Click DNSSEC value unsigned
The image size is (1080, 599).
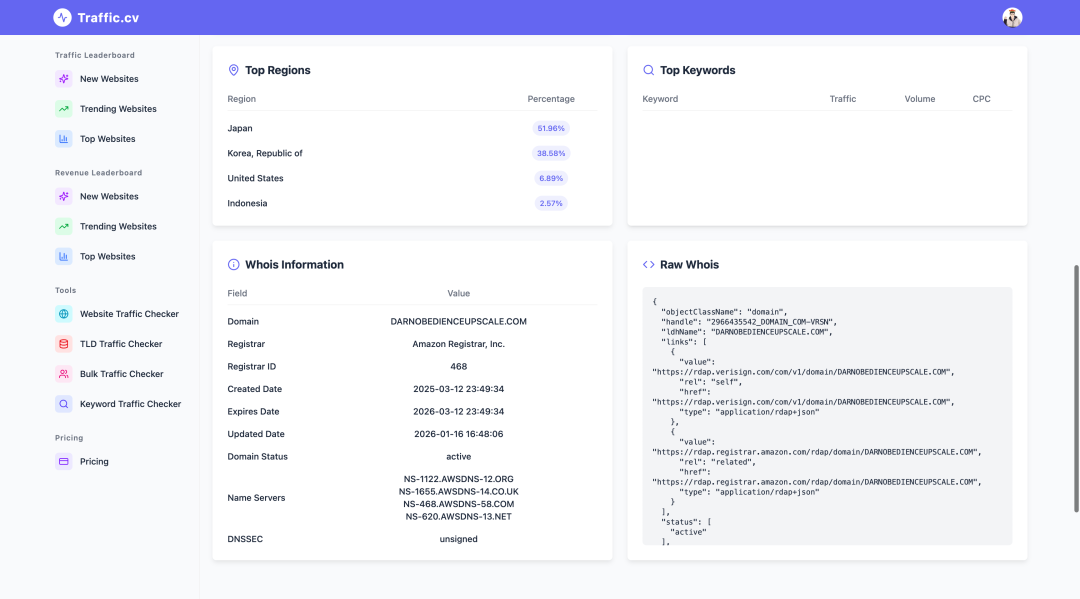pos(458,539)
